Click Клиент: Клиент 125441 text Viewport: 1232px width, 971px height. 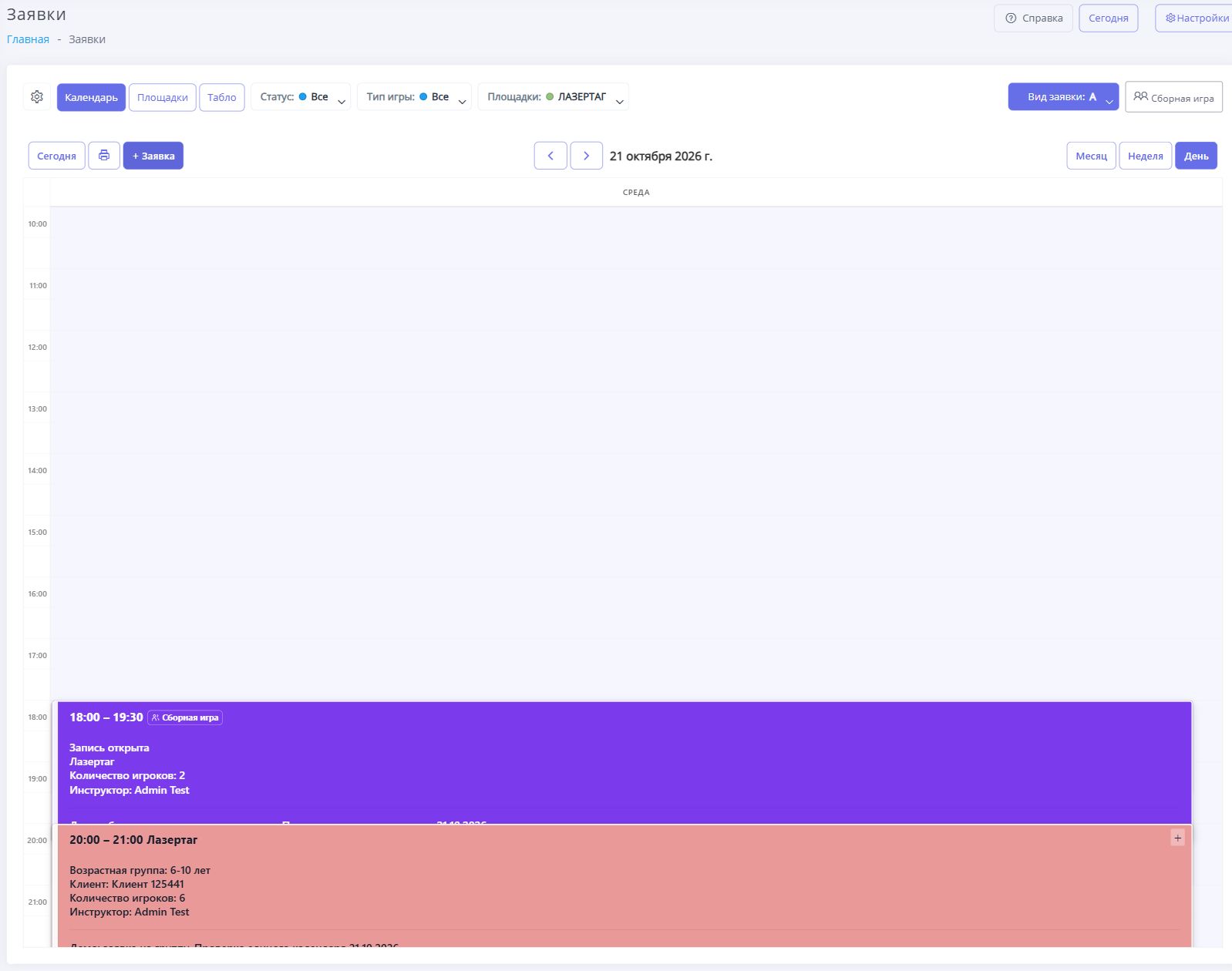[126, 884]
